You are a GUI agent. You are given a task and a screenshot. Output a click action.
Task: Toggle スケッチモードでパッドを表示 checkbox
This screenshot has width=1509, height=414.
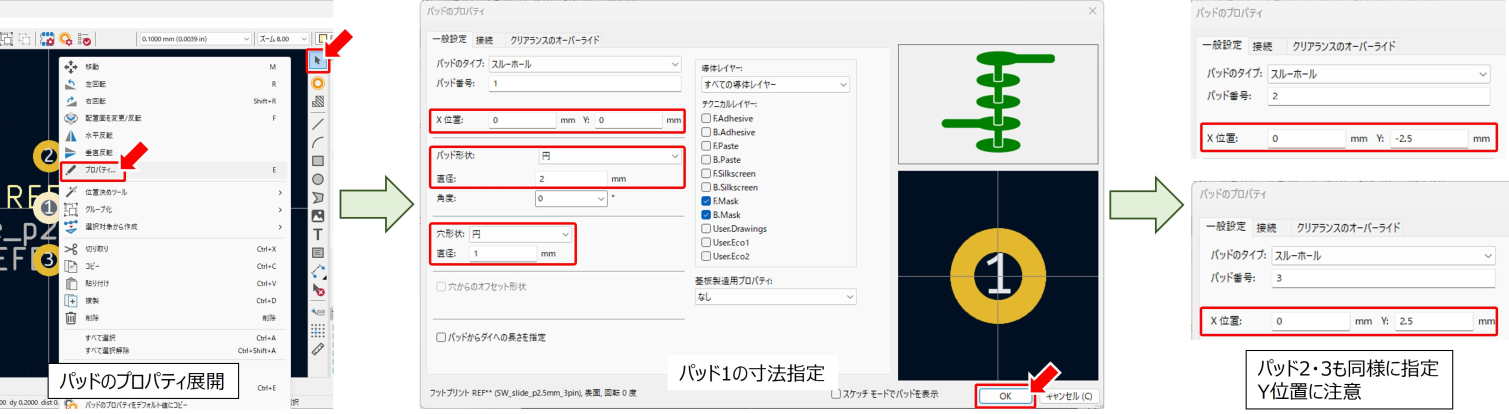click(x=836, y=395)
